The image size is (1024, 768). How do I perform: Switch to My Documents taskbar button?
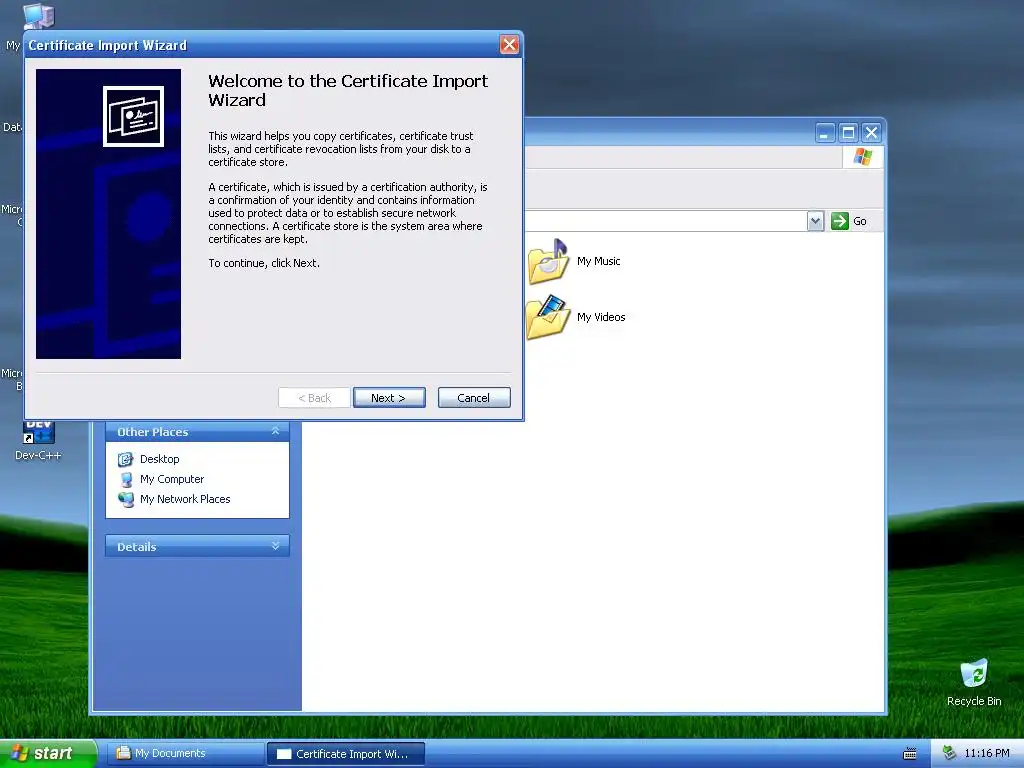pos(187,754)
